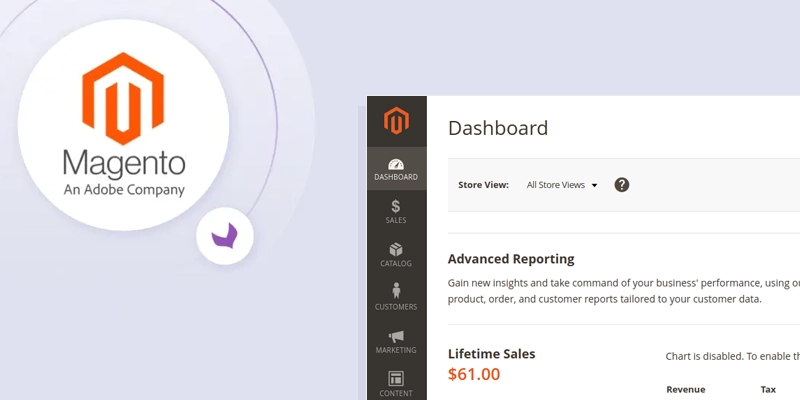Click the Lifetime Sales heading
The image size is (800, 400).
(491, 354)
